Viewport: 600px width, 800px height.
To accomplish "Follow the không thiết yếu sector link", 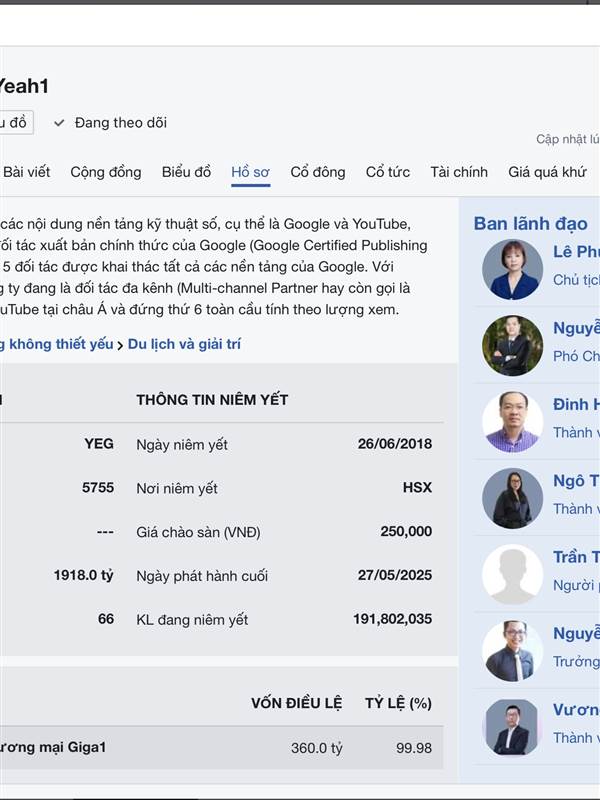I will pos(61,344).
